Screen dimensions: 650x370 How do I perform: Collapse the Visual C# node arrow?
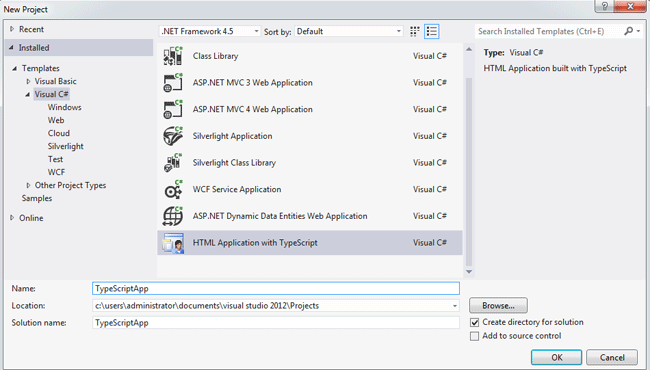(x=28, y=94)
